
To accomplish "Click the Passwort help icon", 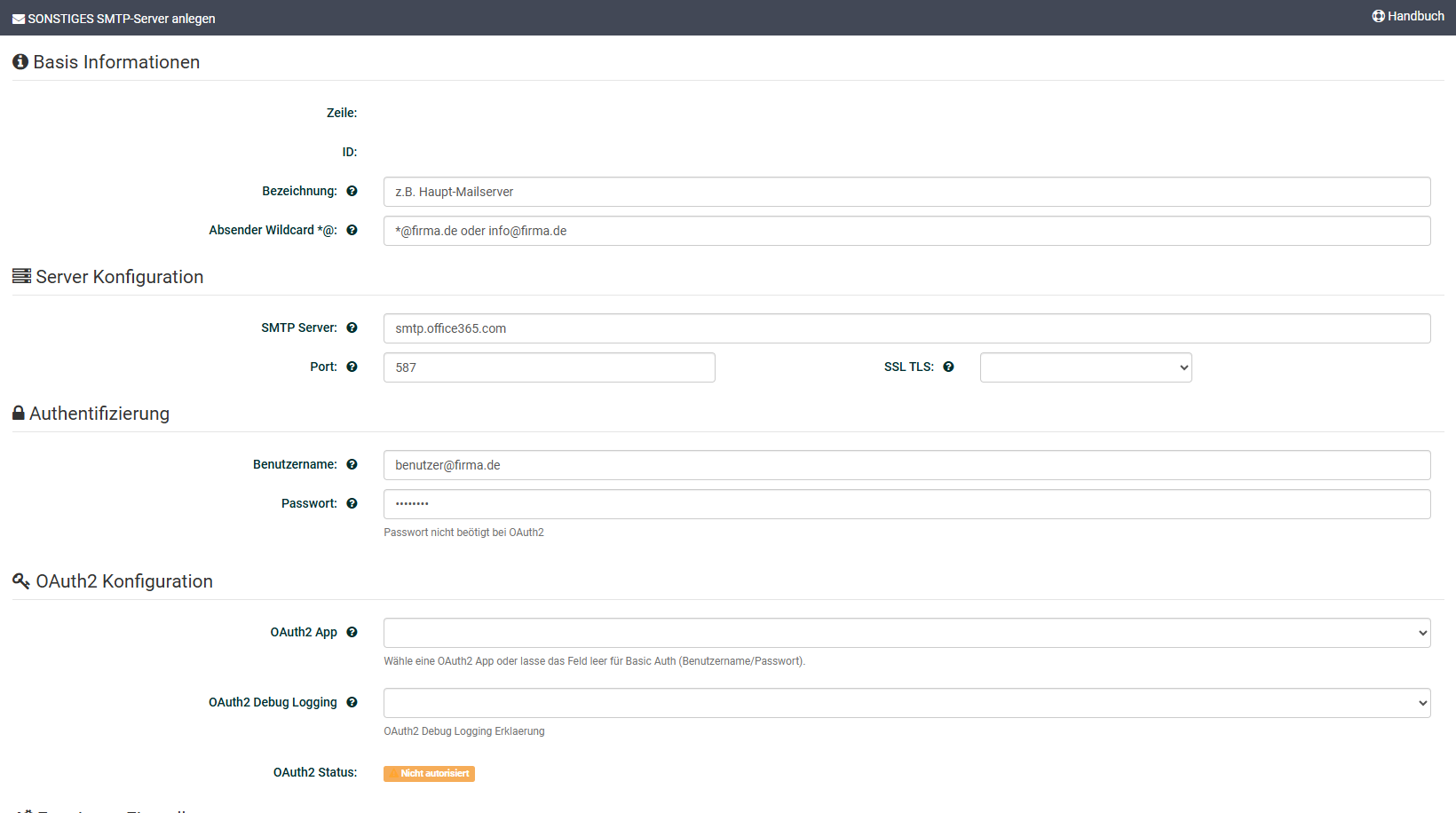I will (x=352, y=503).
